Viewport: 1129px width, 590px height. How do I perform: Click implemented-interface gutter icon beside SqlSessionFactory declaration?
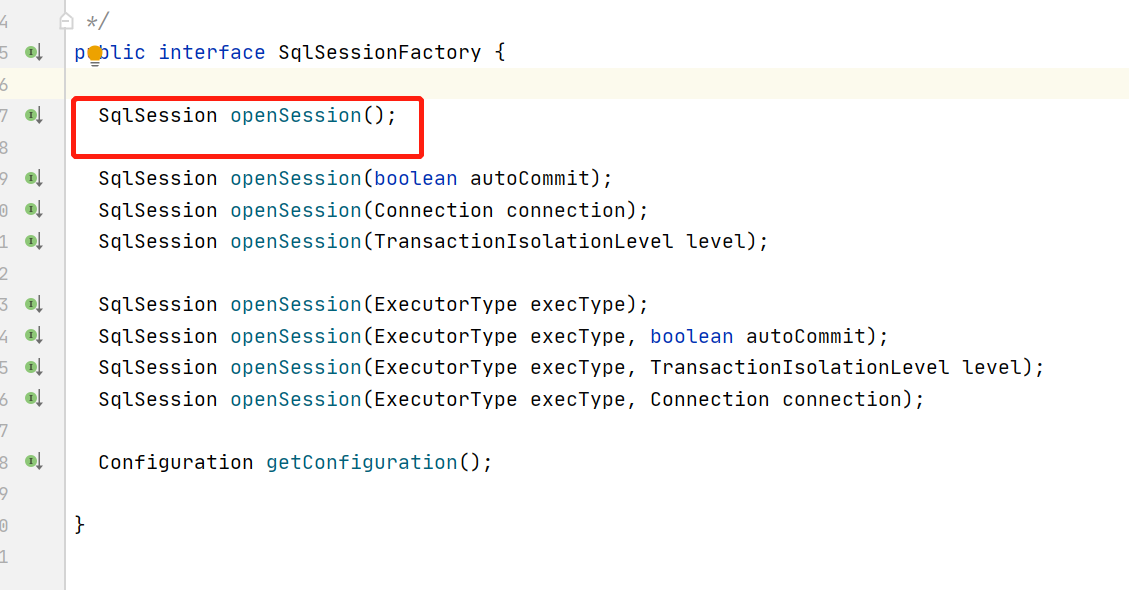pos(34,53)
